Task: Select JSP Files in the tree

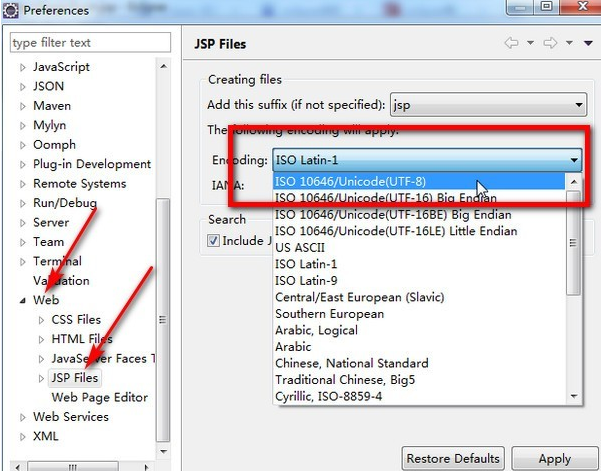Action: click(75, 378)
